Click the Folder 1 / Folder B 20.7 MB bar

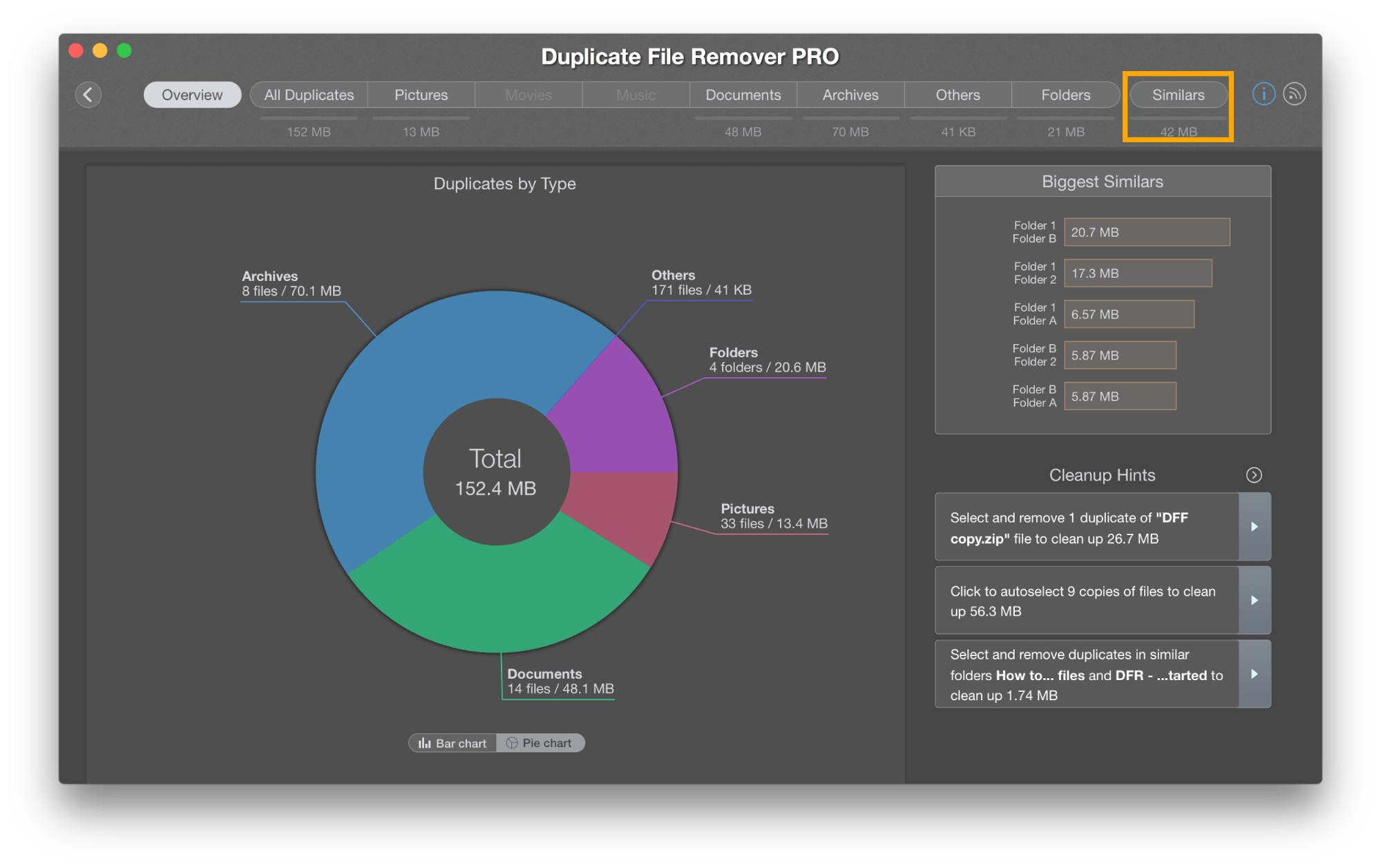click(x=1146, y=232)
